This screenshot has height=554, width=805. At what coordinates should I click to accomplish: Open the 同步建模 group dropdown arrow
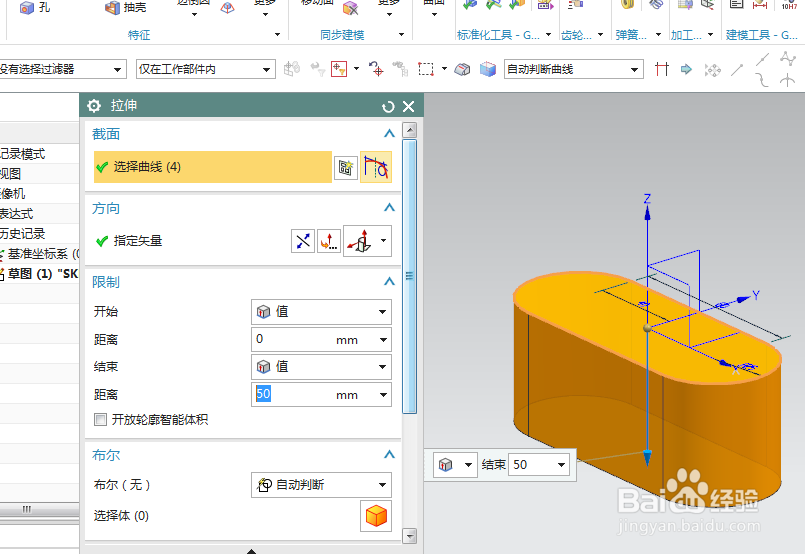coord(401,34)
